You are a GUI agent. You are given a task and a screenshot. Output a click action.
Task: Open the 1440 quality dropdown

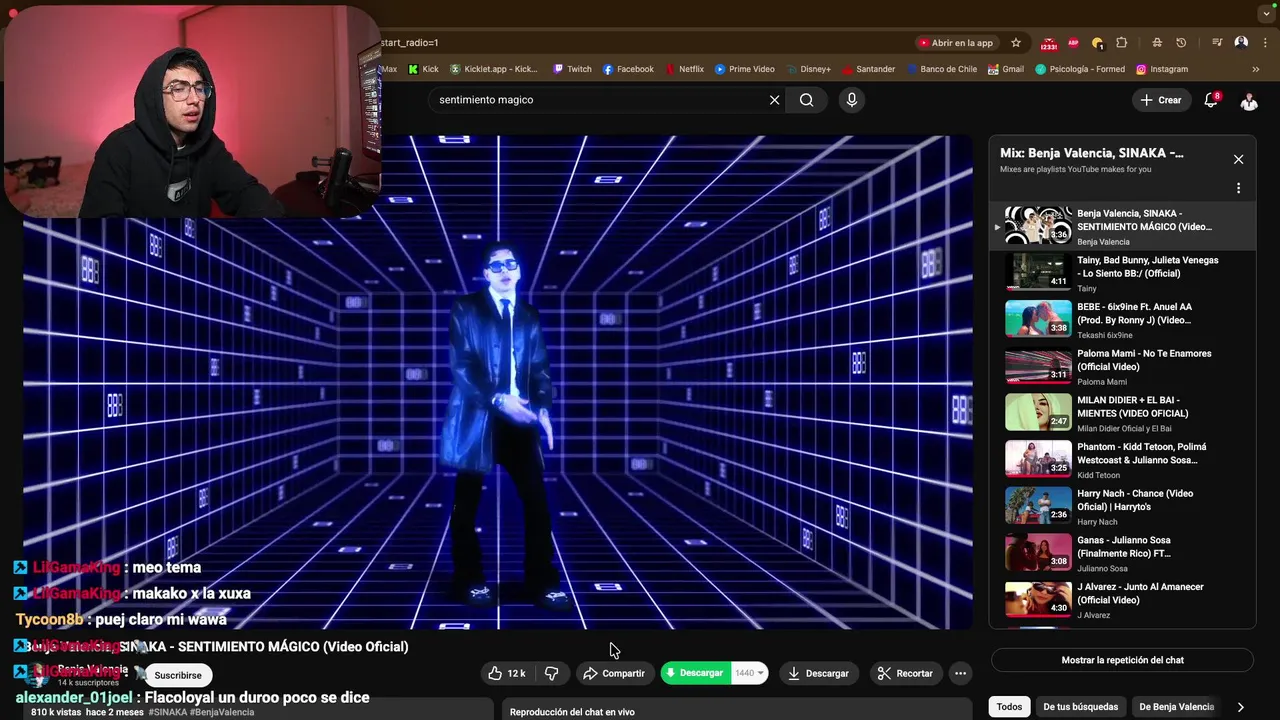tap(750, 673)
